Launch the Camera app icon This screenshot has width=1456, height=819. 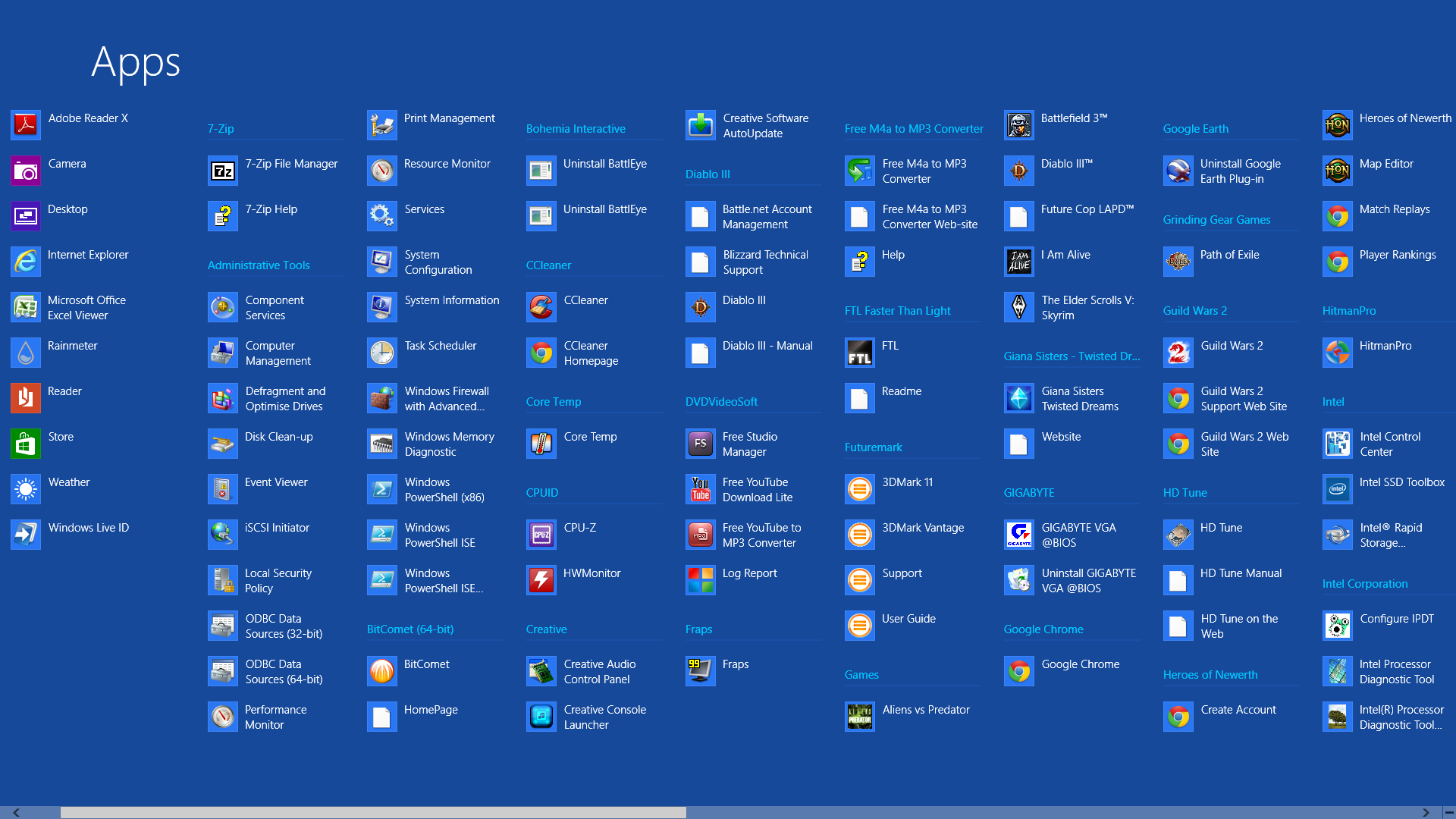26,171
